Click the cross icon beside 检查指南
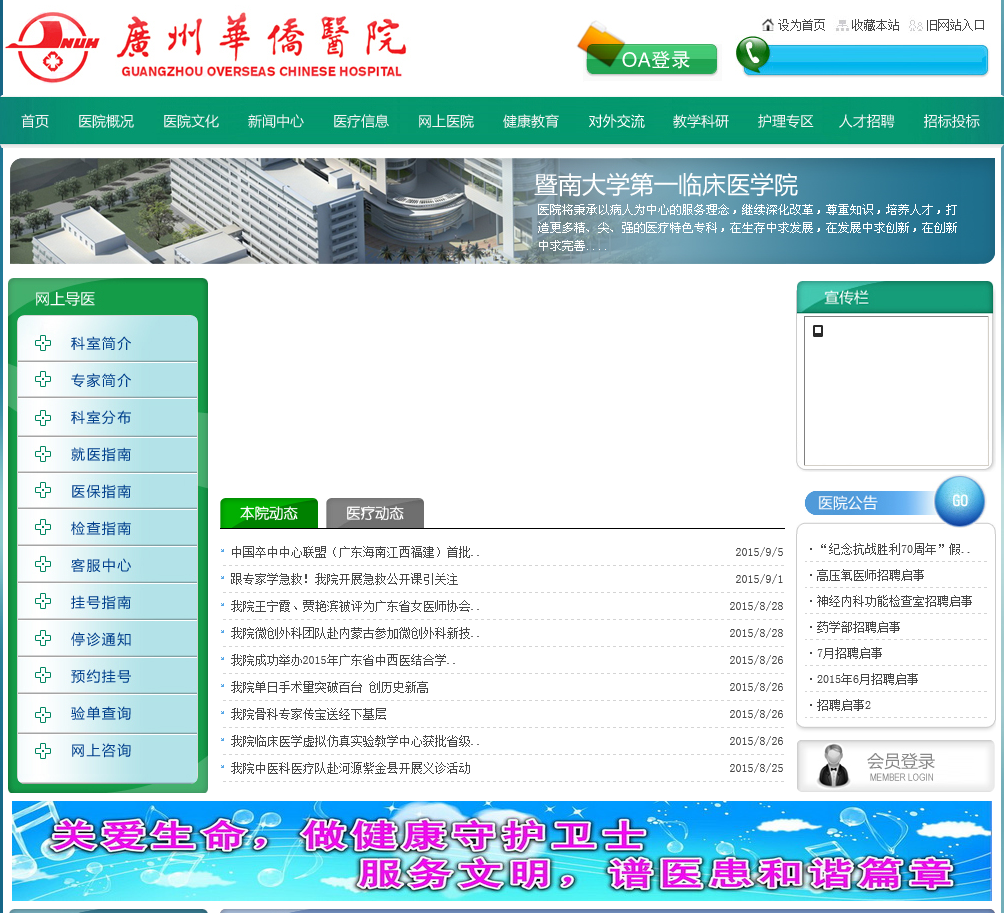The image size is (1004, 913). tap(43, 528)
